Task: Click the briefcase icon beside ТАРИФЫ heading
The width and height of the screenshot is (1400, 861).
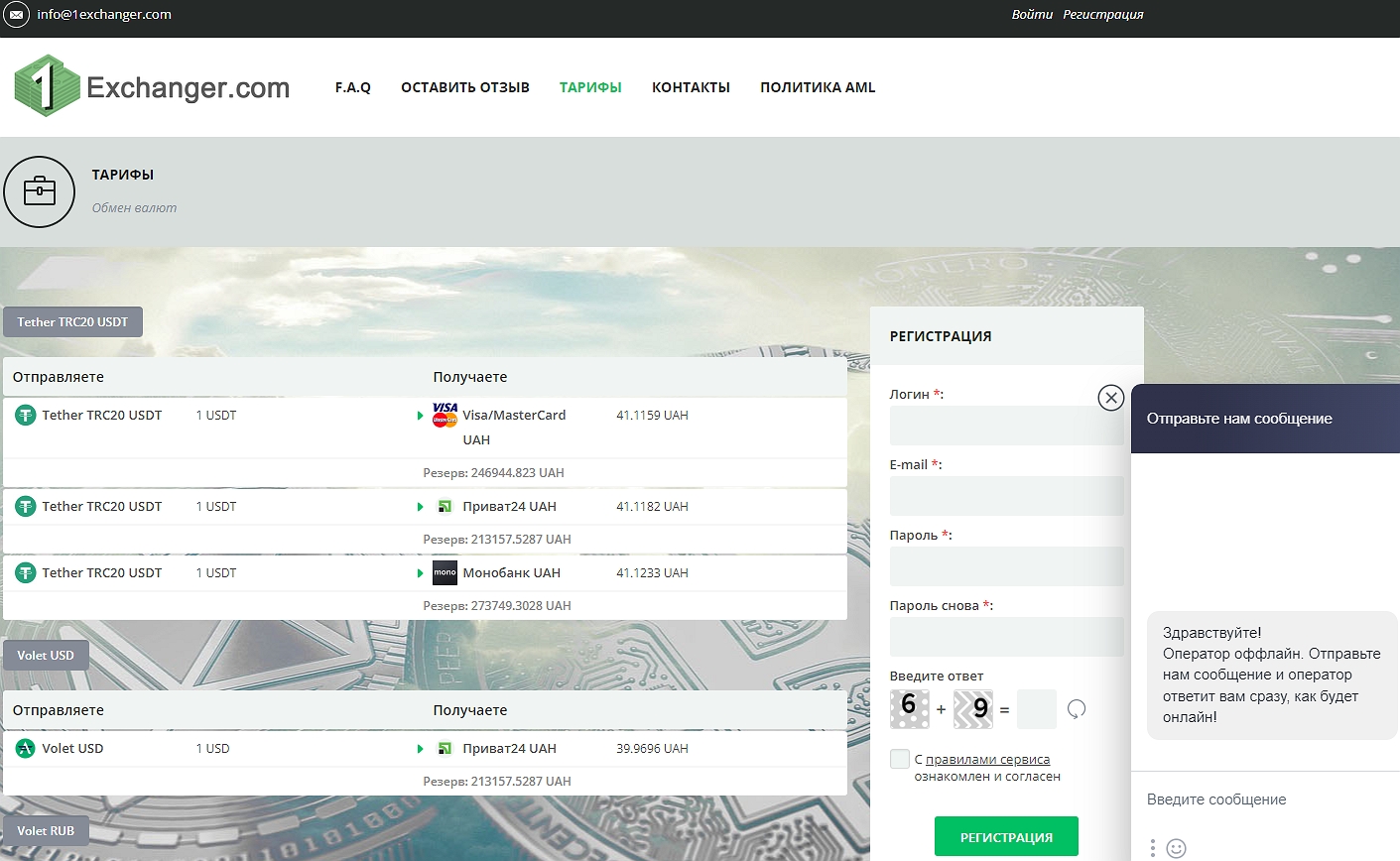Action: 40,191
